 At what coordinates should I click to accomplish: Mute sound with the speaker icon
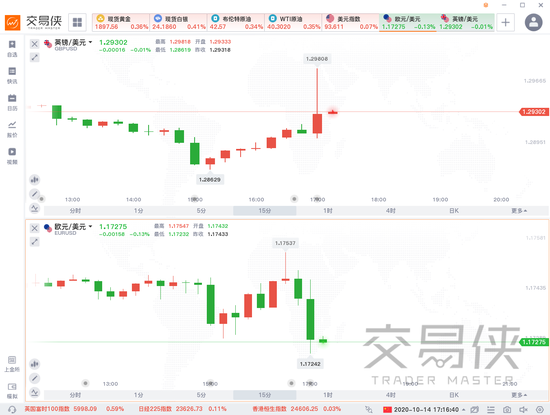523,409
